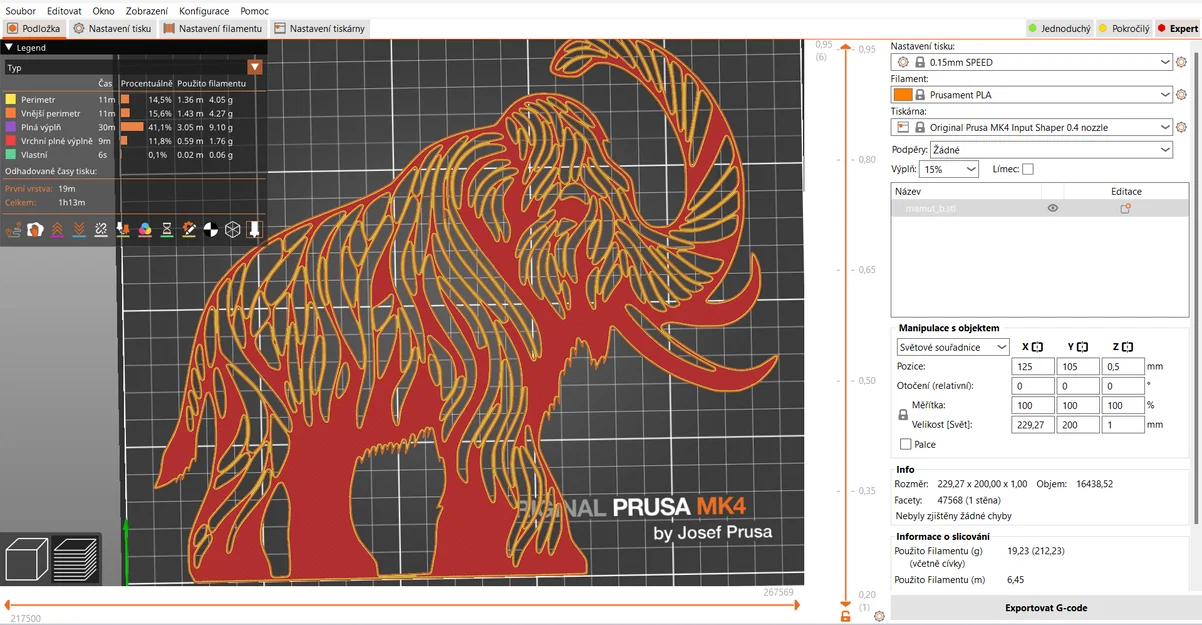Screen dimensions: 1202x625
Task: Select Expert mode
Action: 1177,28
